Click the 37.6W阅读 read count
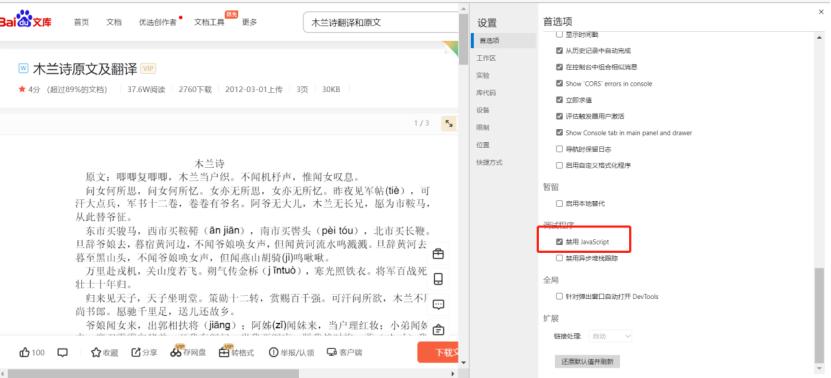This screenshot has height=378, width=831. point(146,89)
